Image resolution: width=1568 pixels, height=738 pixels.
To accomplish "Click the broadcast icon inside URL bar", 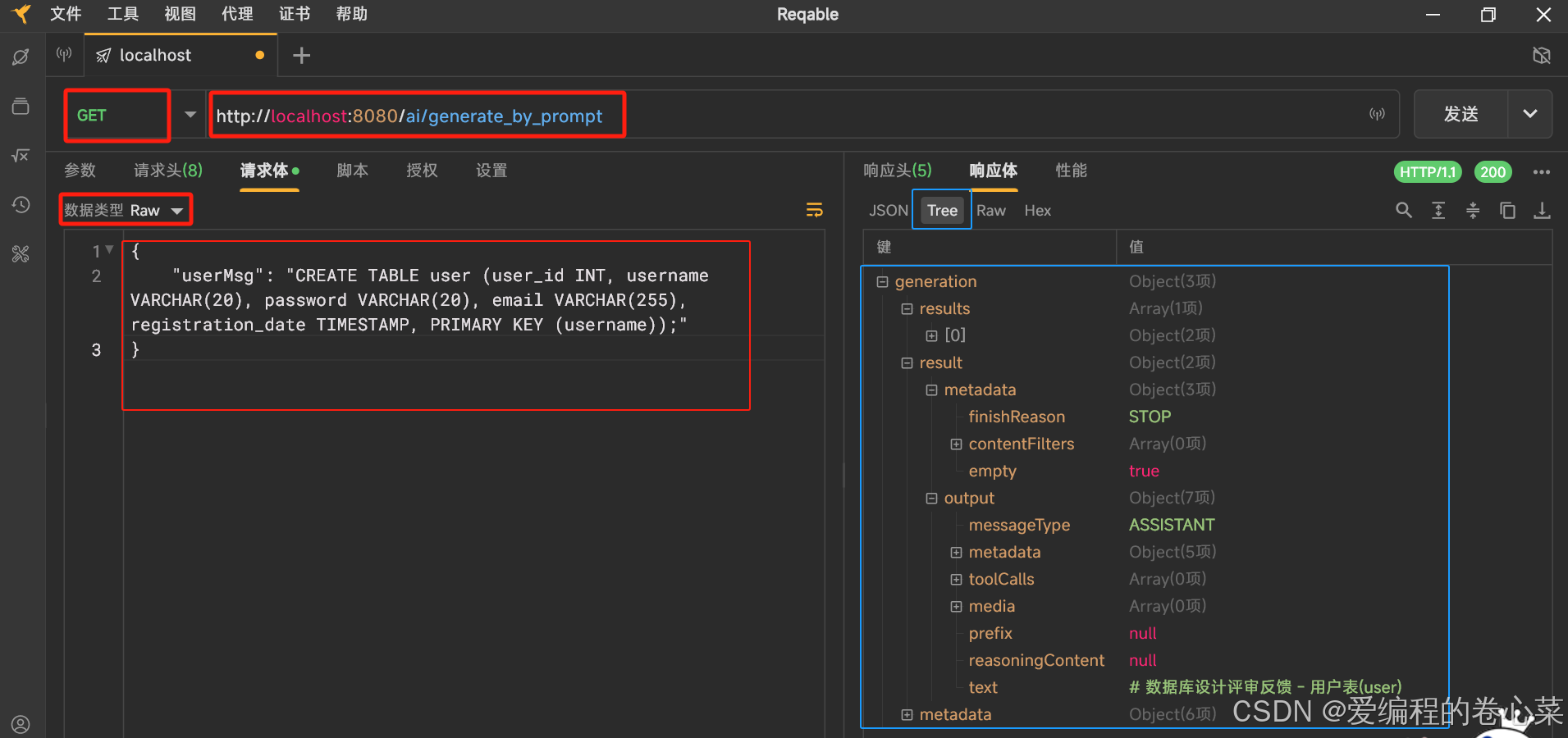I will tap(1377, 114).
